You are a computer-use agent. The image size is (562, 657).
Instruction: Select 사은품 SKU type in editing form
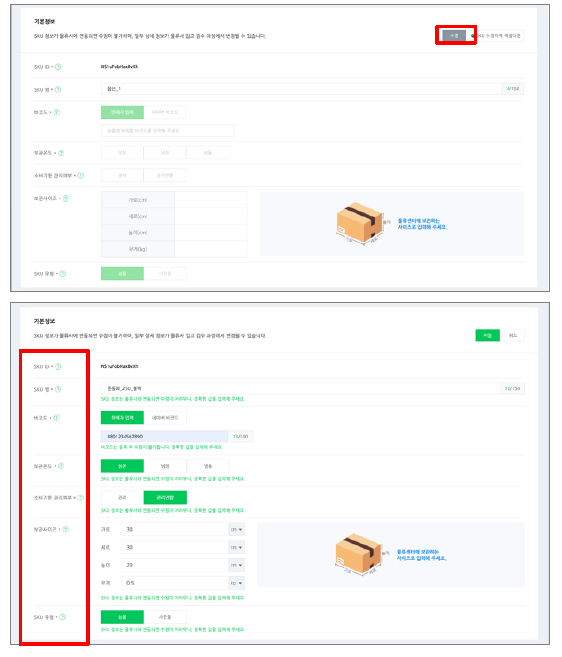tap(165, 617)
